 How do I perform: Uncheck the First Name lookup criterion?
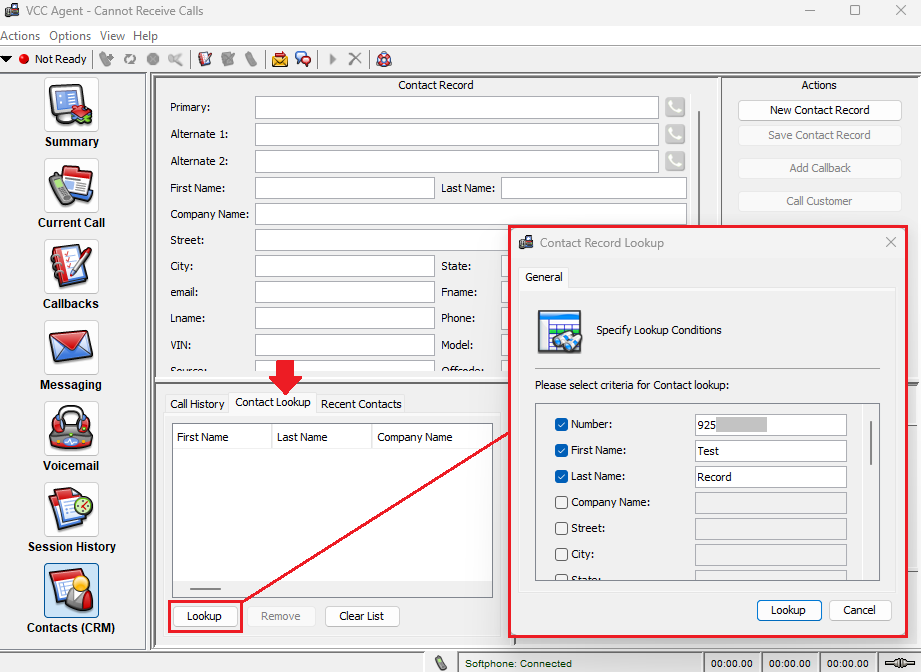coord(561,451)
